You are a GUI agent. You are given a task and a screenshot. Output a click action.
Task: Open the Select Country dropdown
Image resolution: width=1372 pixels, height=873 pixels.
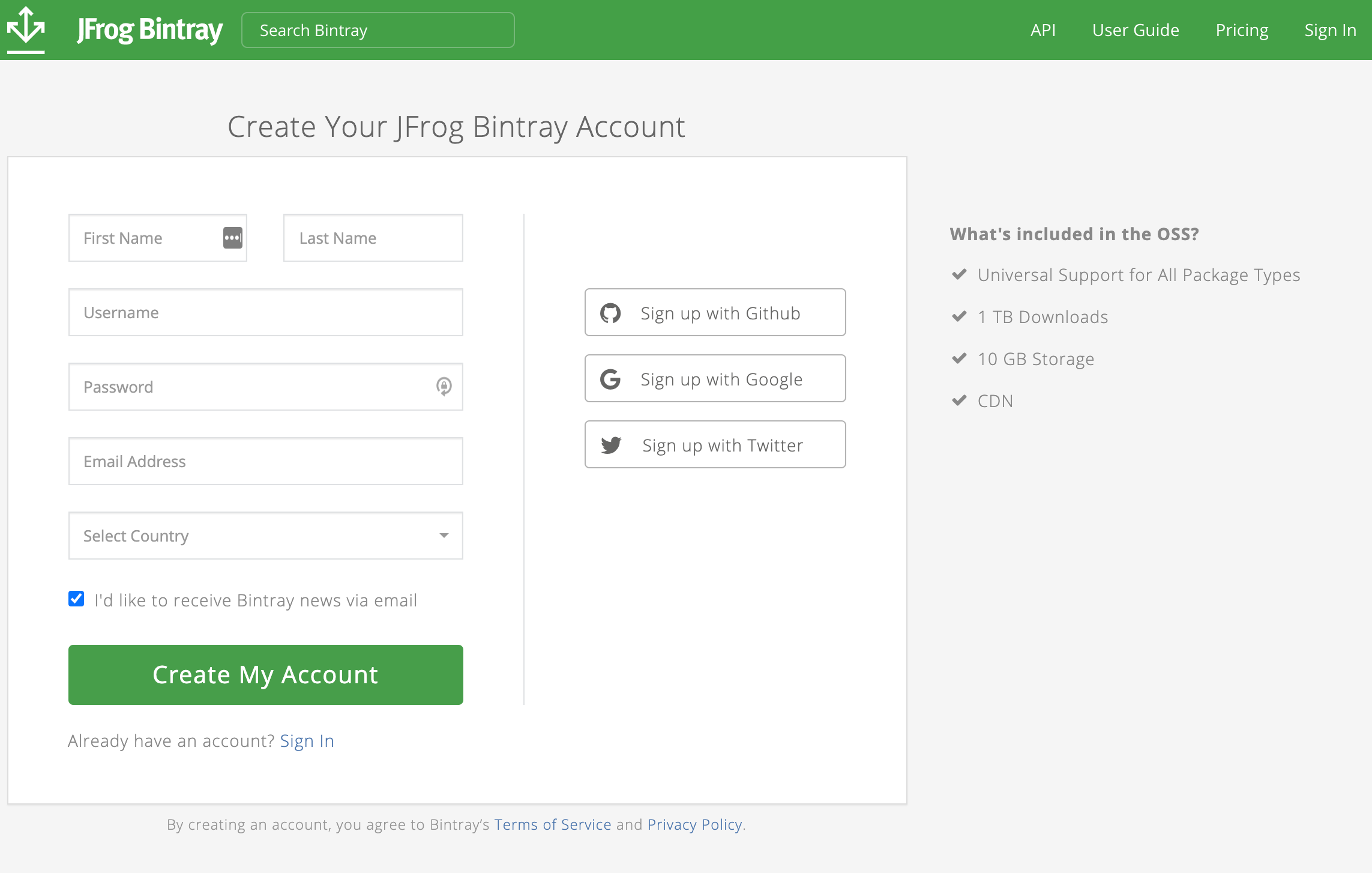point(266,536)
